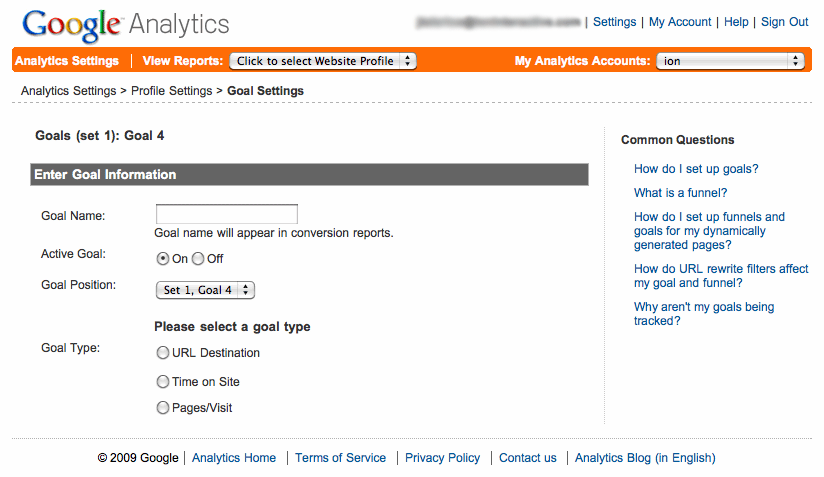The image size is (824, 477).
Task: Open Terms of Service footer link
Action: [340, 458]
